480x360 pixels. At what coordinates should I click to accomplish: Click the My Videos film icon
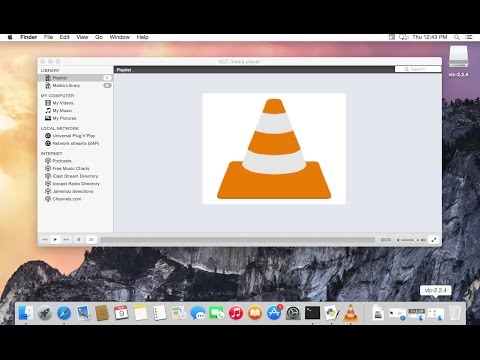[x=48, y=103]
